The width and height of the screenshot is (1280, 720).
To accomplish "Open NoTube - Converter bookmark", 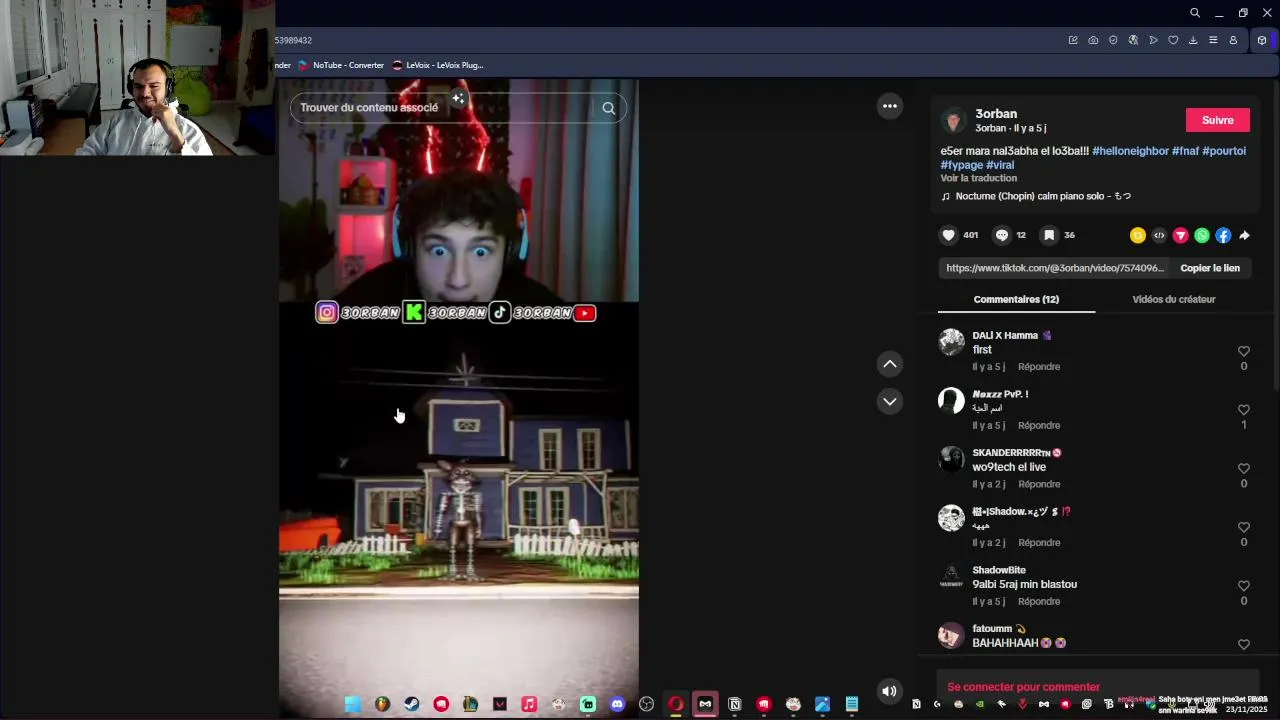I will point(341,65).
